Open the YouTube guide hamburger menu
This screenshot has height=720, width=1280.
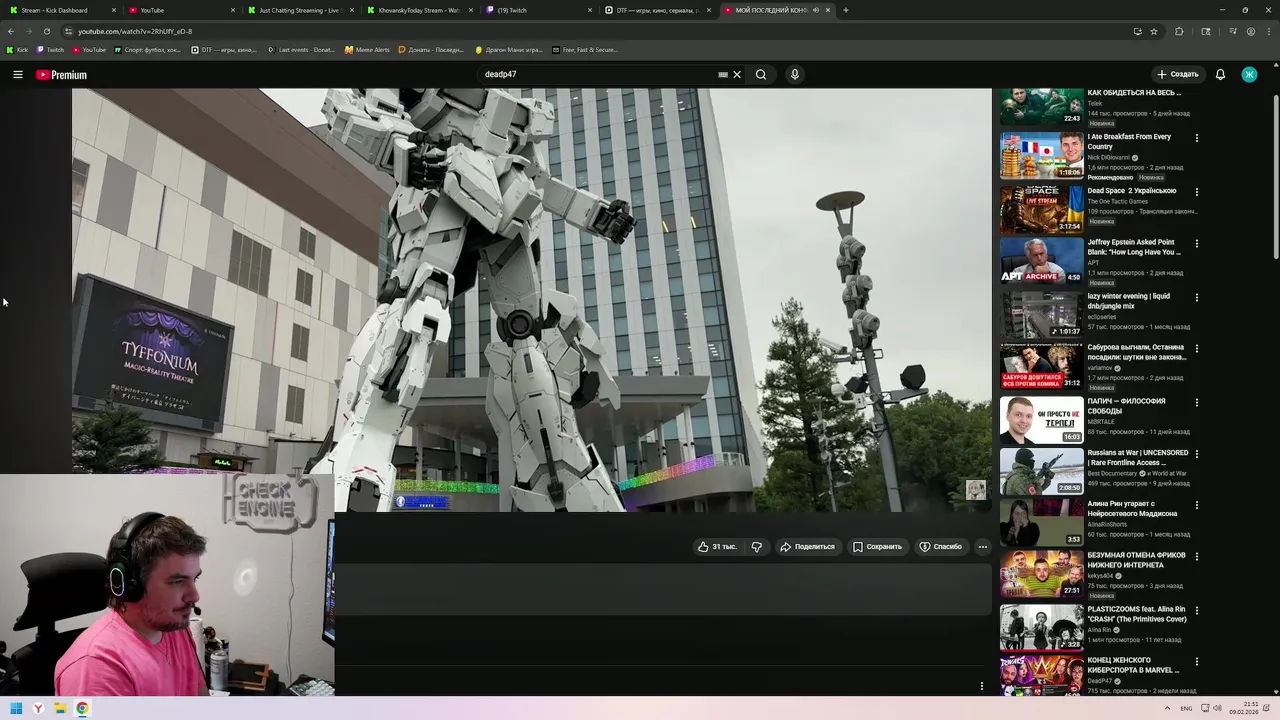coord(18,74)
